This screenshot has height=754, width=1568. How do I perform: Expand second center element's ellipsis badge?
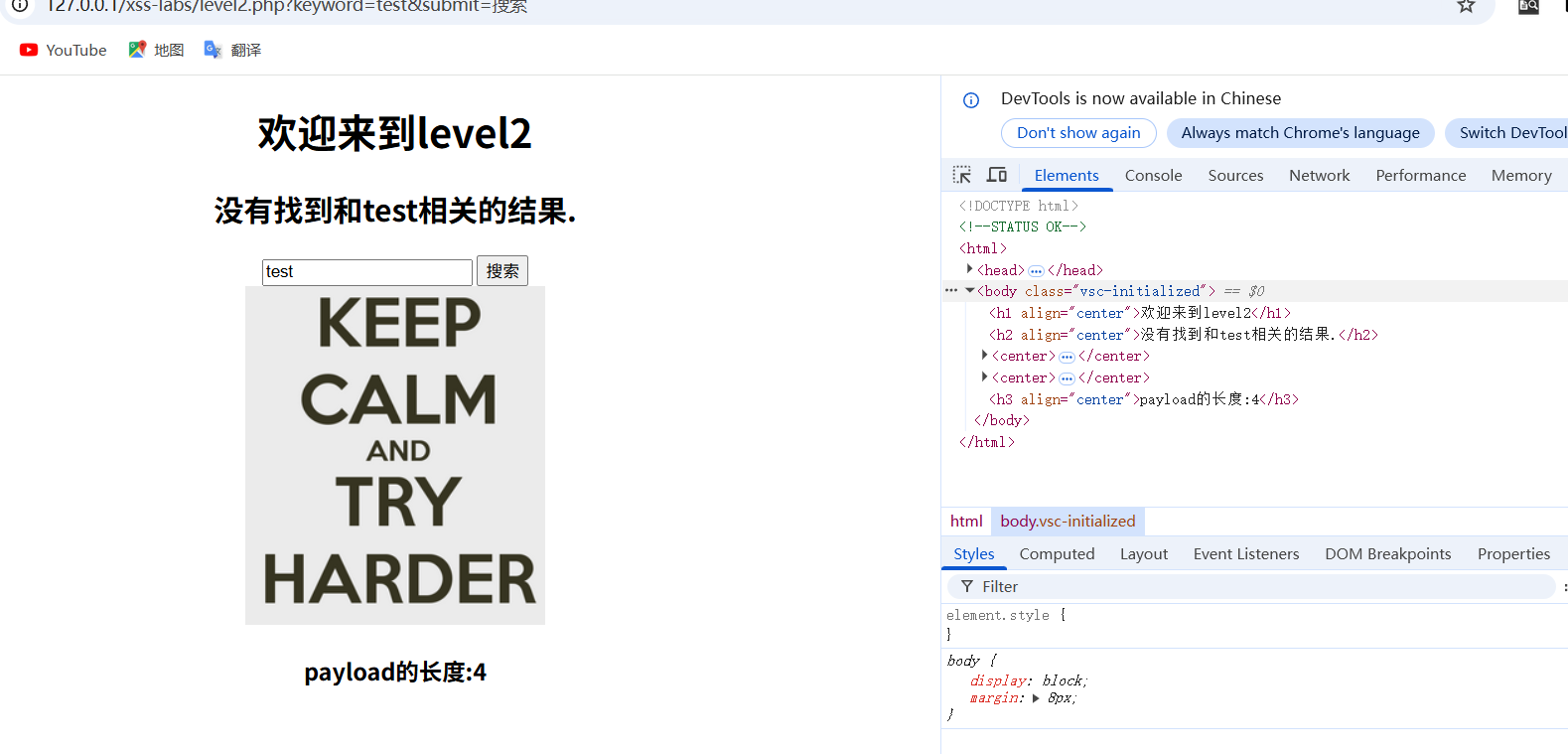tap(1067, 378)
